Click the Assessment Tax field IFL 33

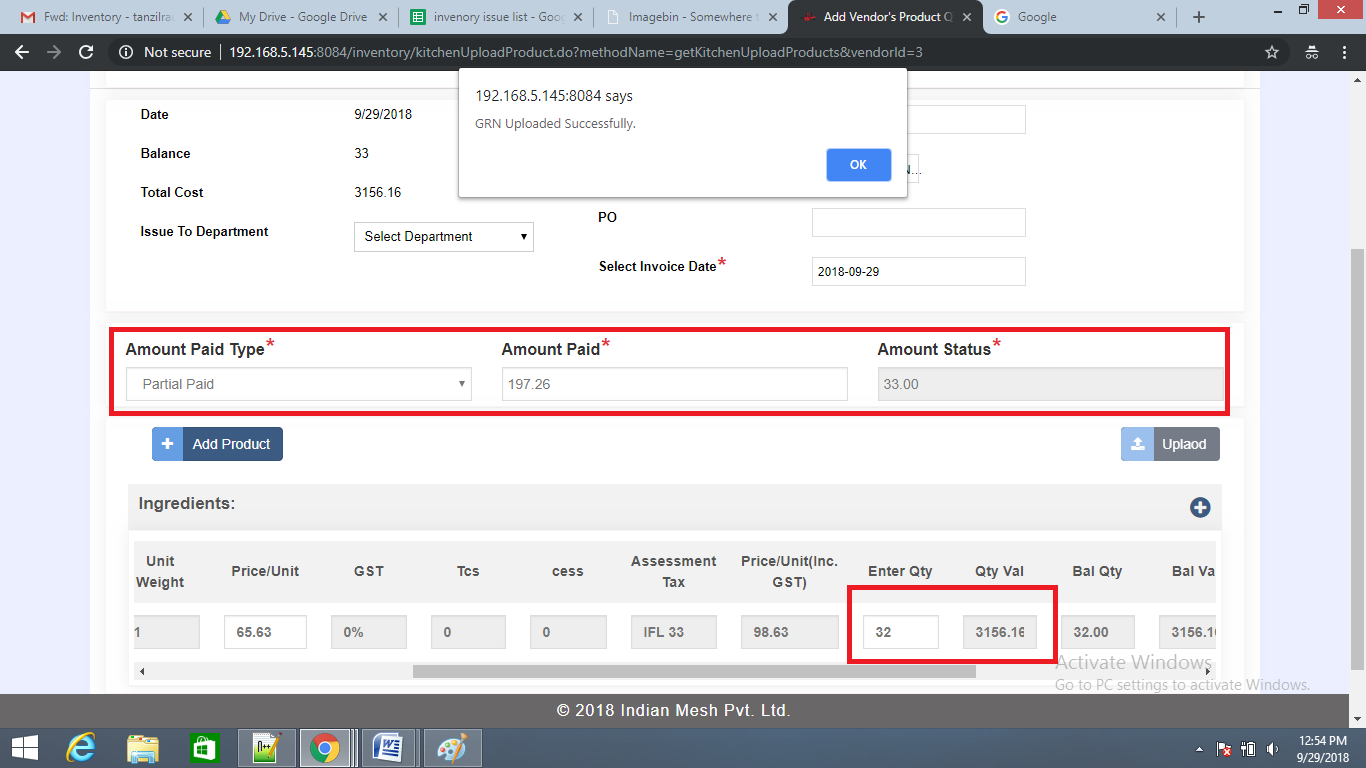673,632
